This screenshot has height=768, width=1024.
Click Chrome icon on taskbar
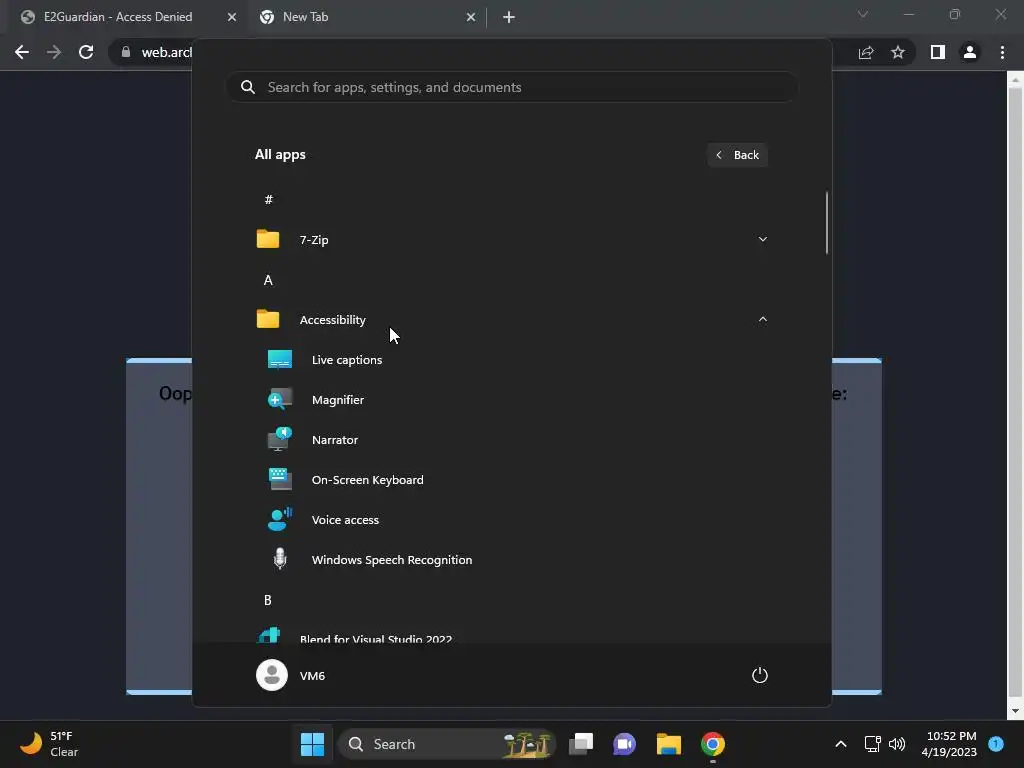click(712, 744)
